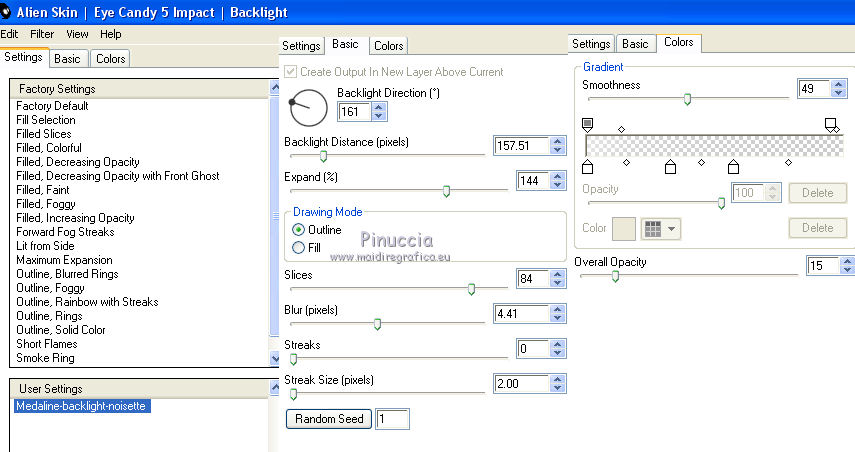Decrease the Slices value

[557, 283]
